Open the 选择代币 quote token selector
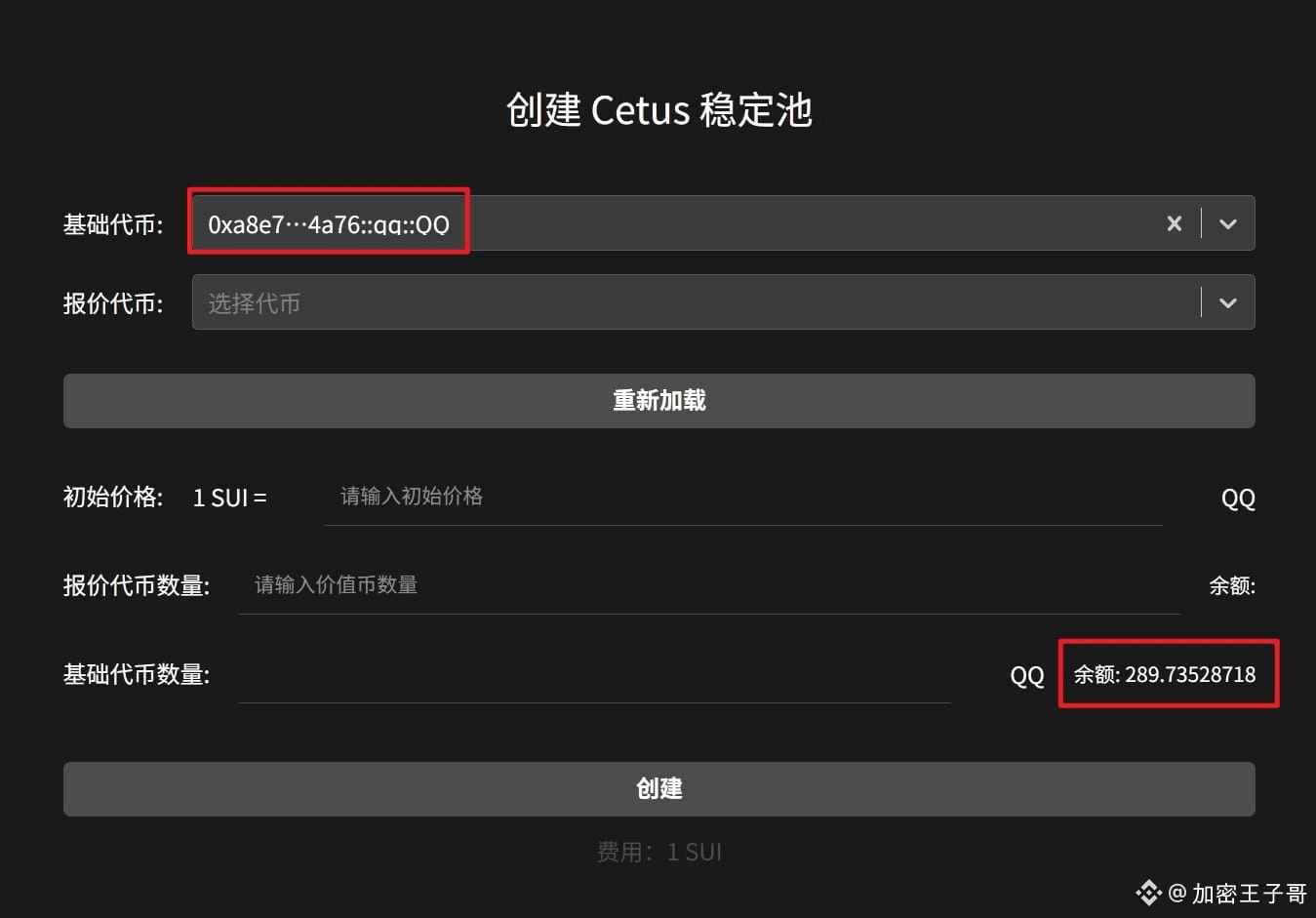Screen dimensions: 1316x918 point(683,302)
